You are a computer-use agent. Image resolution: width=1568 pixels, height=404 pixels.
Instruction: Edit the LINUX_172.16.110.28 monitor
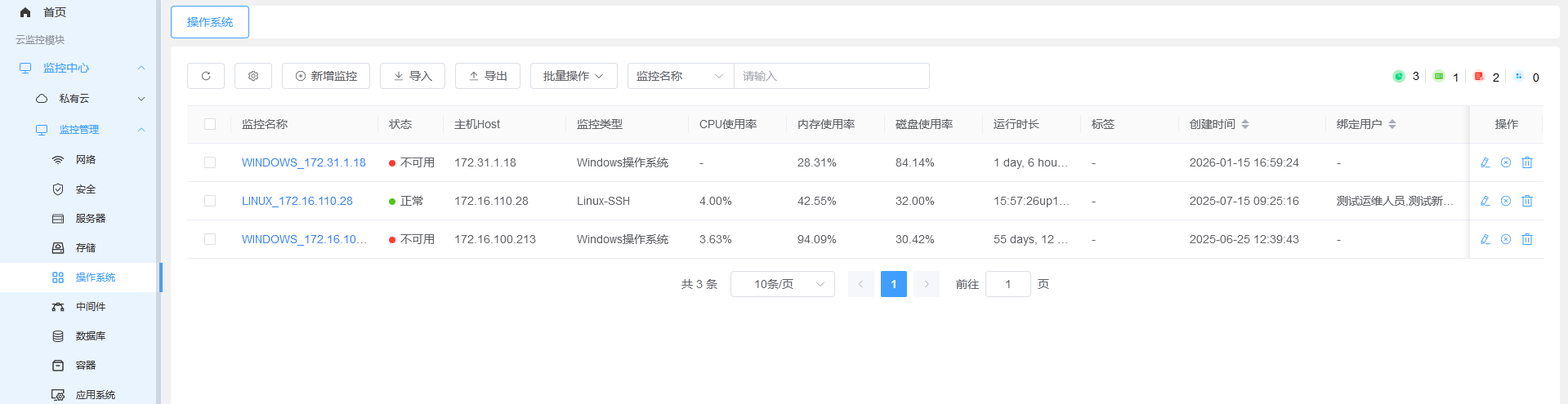pos(1485,201)
